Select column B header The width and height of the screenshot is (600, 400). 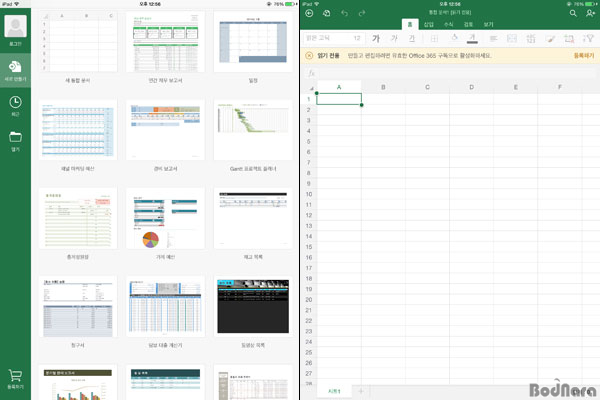click(x=383, y=87)
